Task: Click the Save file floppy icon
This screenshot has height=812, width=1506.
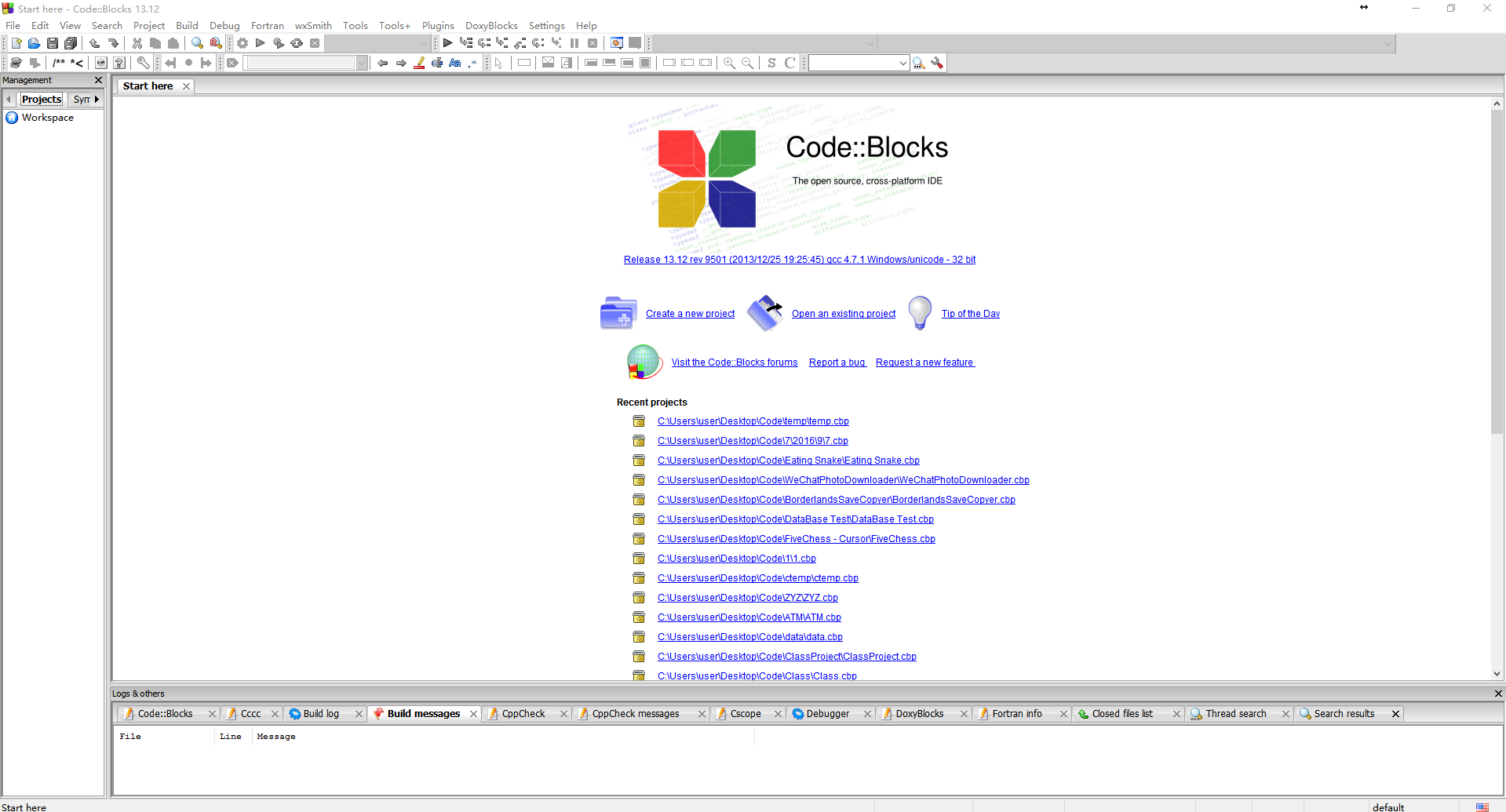Action: 52,43
